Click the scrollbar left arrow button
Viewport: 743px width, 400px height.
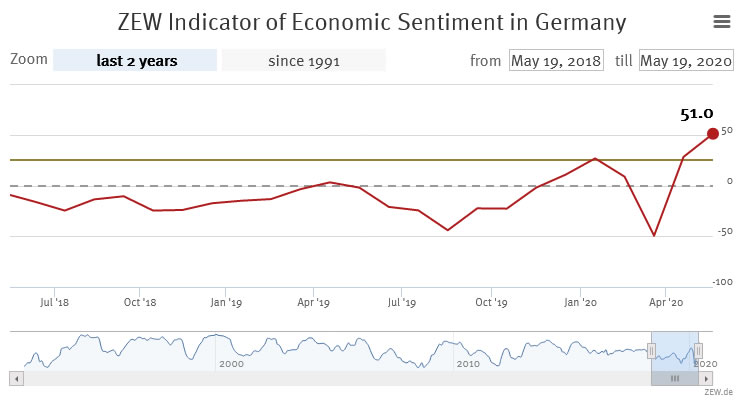click(x=15, y=379)
